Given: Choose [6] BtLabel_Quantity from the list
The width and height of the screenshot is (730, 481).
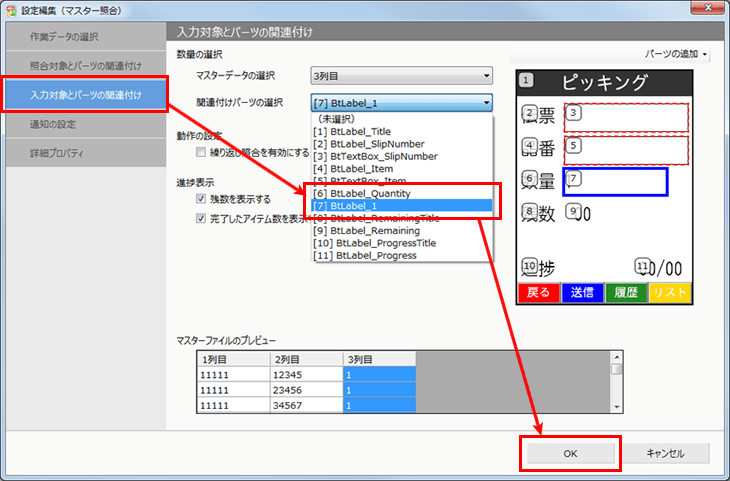Looking at the screenshot, I should pyautogui.click(x=363, y=193).
